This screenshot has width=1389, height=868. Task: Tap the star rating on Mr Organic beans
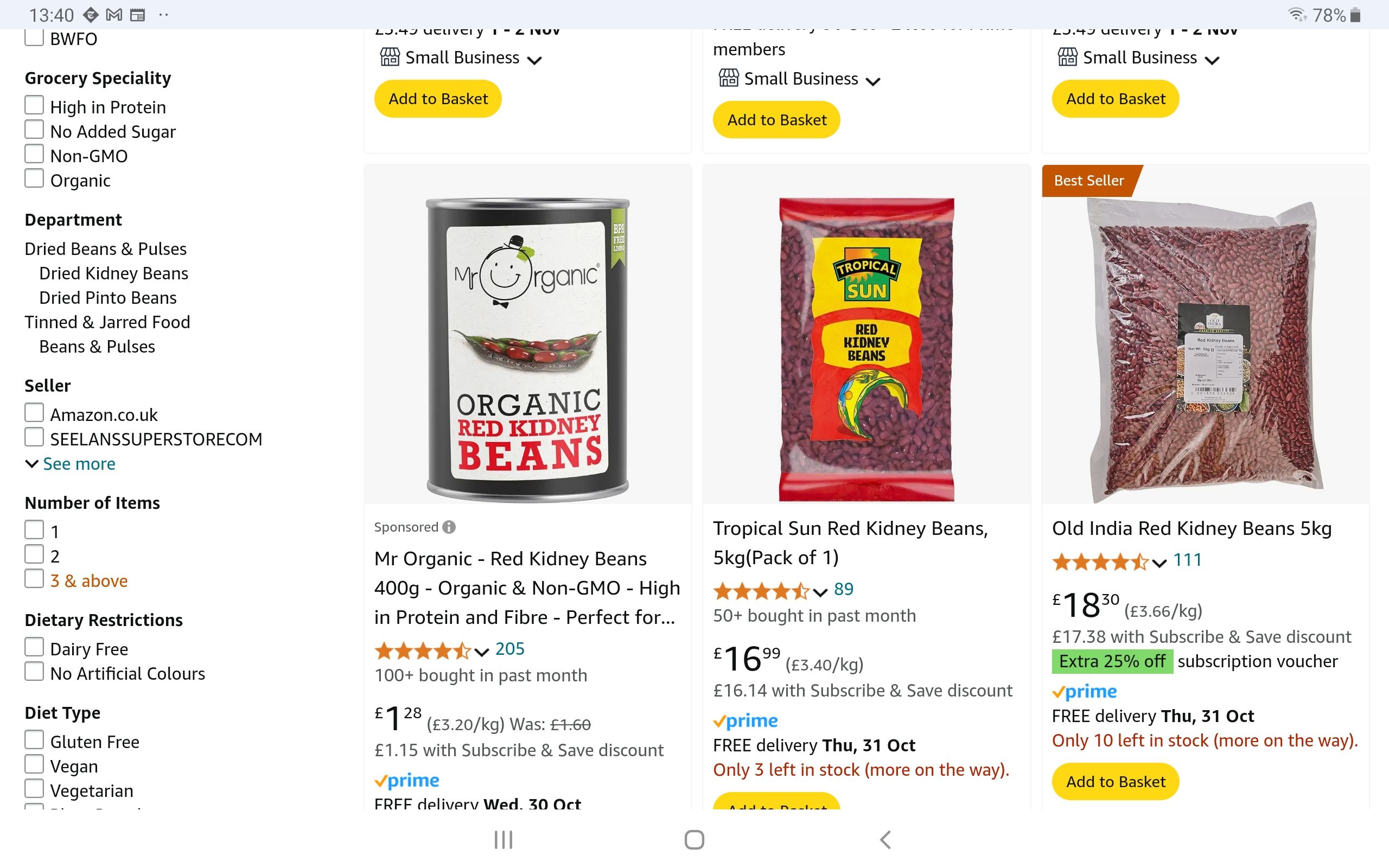pos(423,650)
